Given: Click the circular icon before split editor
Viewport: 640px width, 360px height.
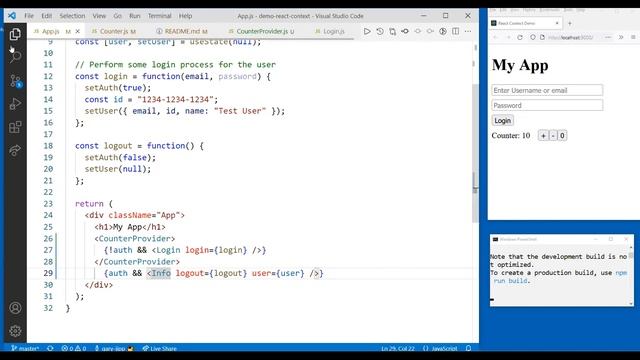Looking at the screenshot, I should 443,31.
